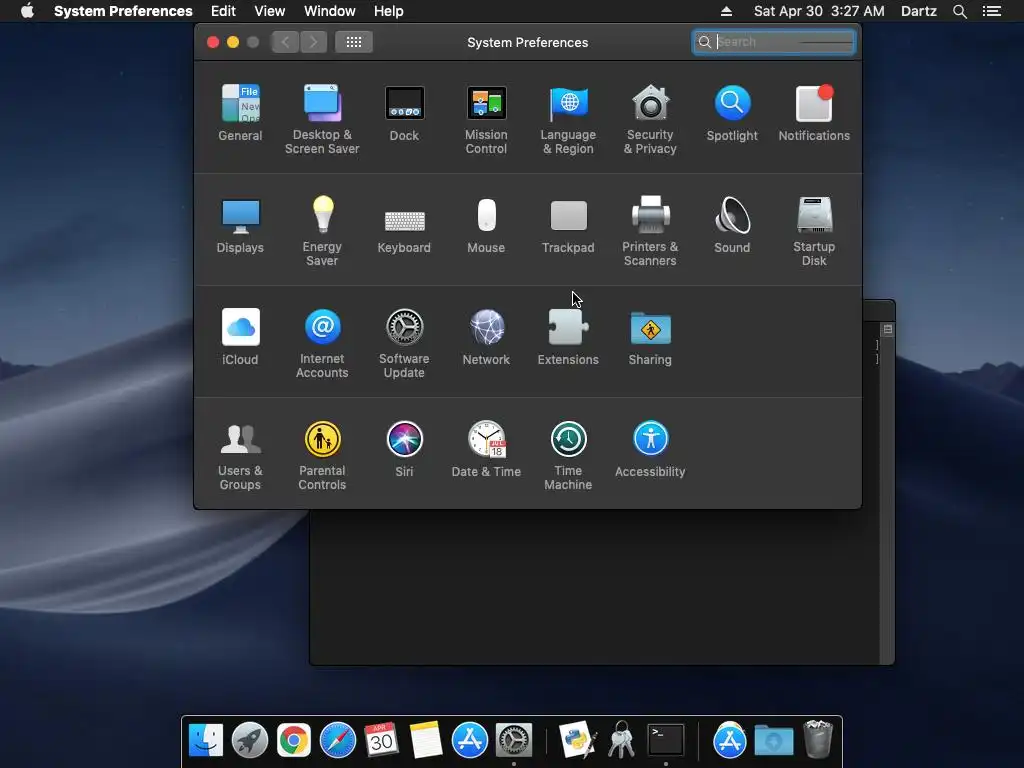This screenshot has width=1024, height=768.
Task: Open the Dartz user menu
Action: [919, 11]
